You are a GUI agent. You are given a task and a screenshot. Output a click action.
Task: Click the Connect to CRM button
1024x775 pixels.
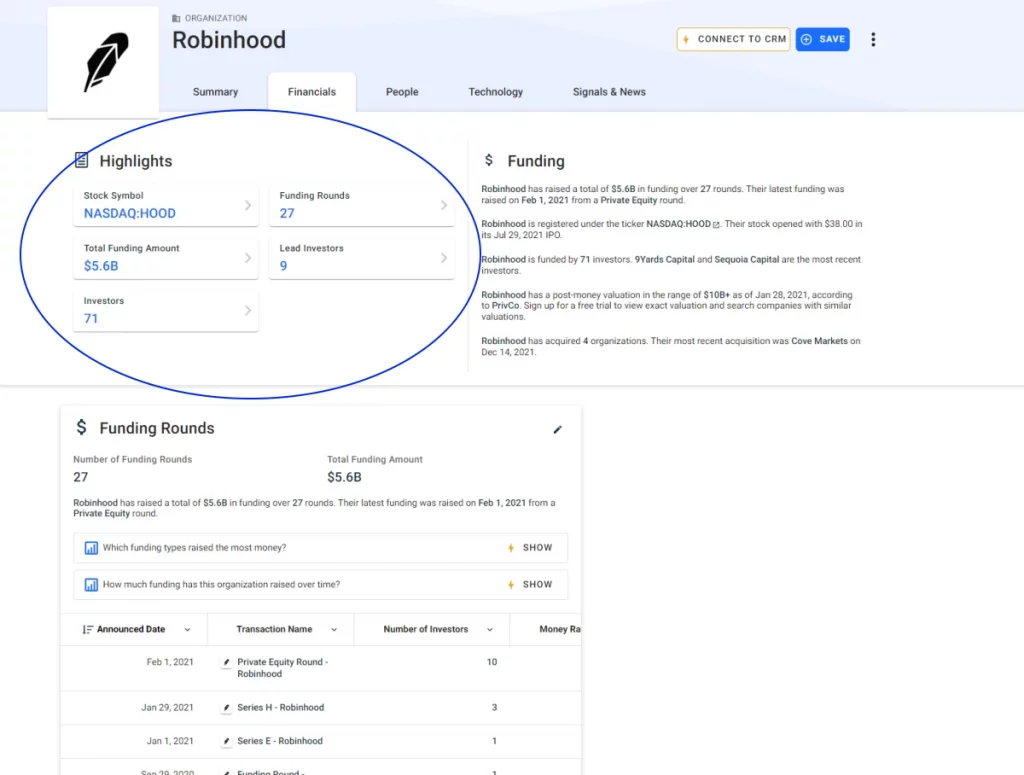point(733,39)
